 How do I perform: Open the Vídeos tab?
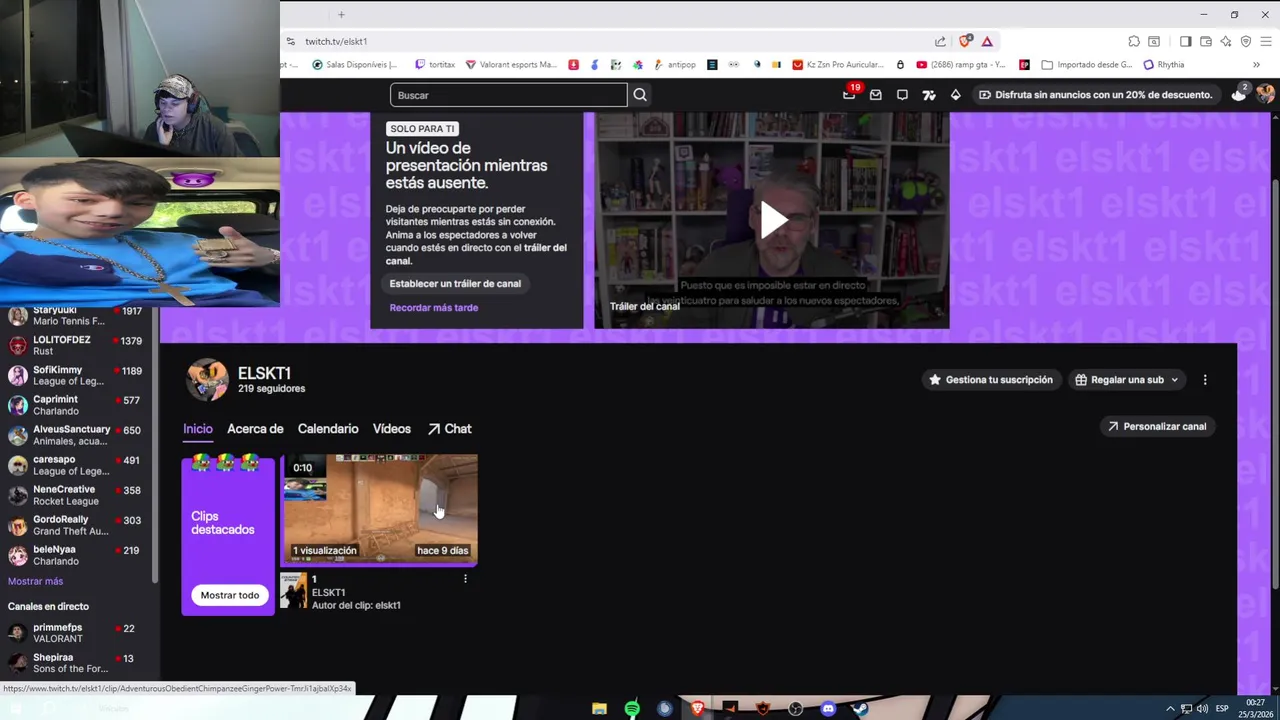coord(392,428)
